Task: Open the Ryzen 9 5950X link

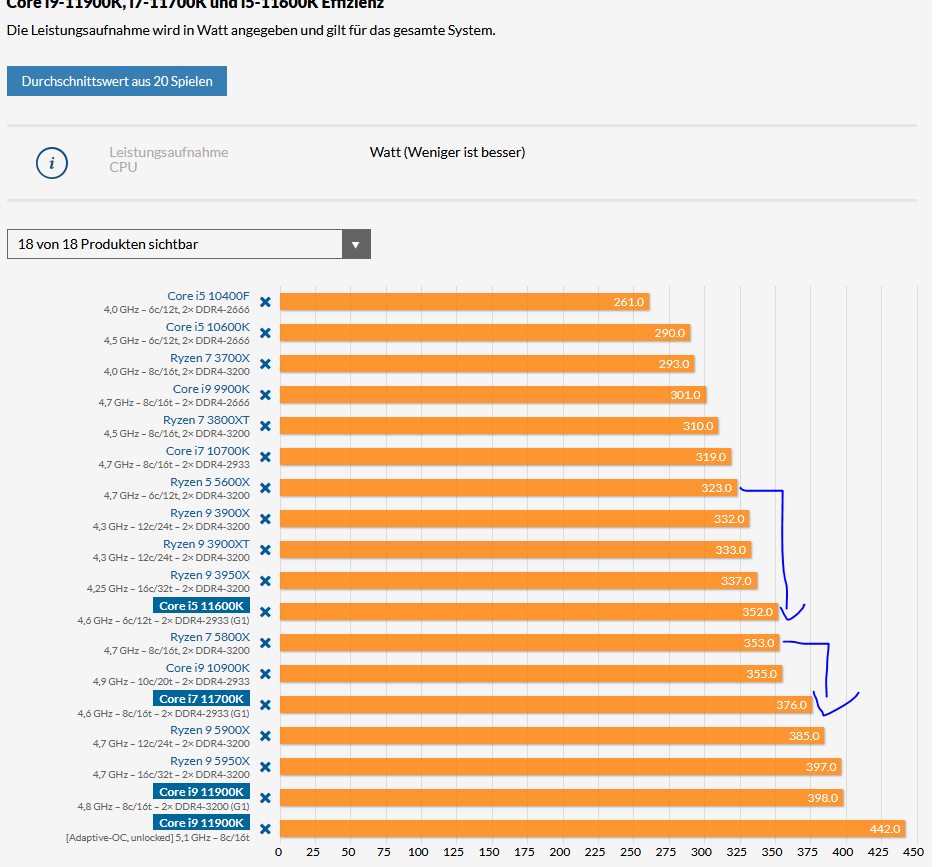Action: point(210,761)
